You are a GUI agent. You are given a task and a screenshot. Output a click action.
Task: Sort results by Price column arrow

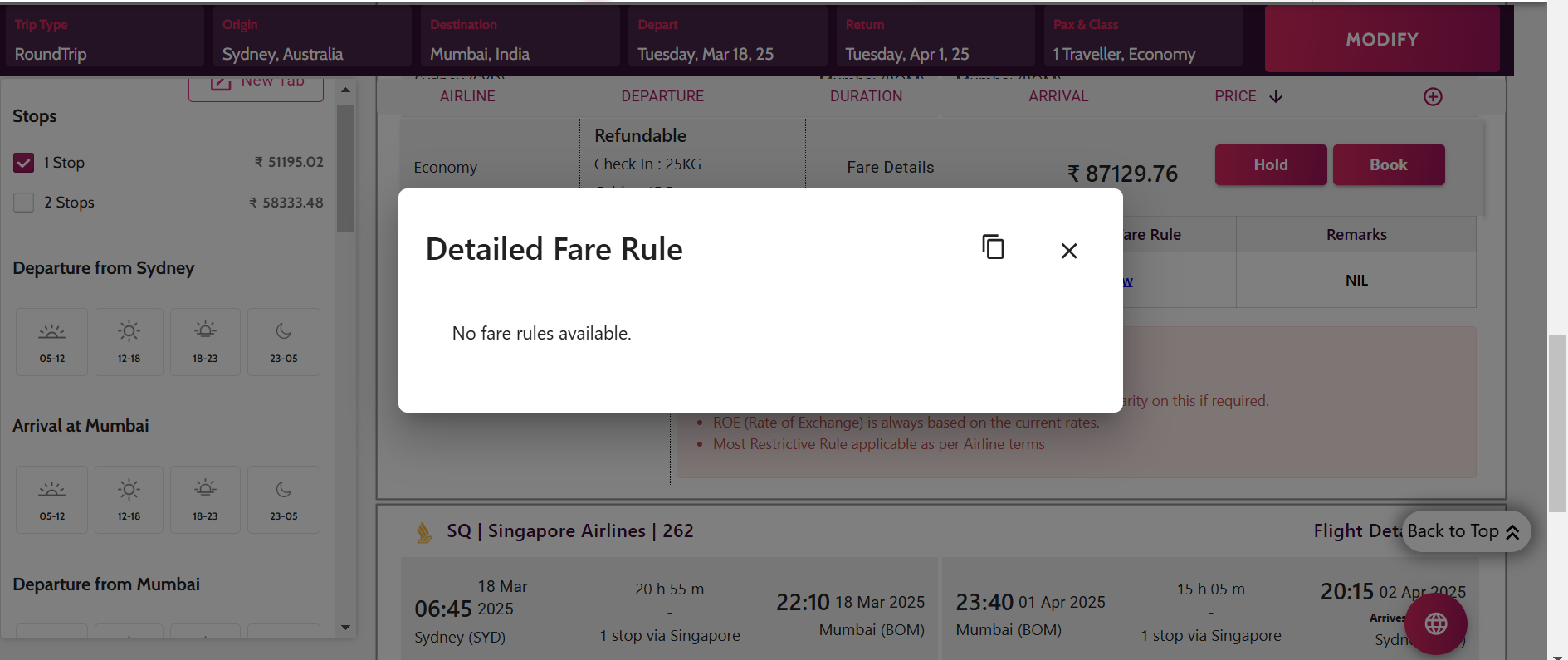(1276, 97)
